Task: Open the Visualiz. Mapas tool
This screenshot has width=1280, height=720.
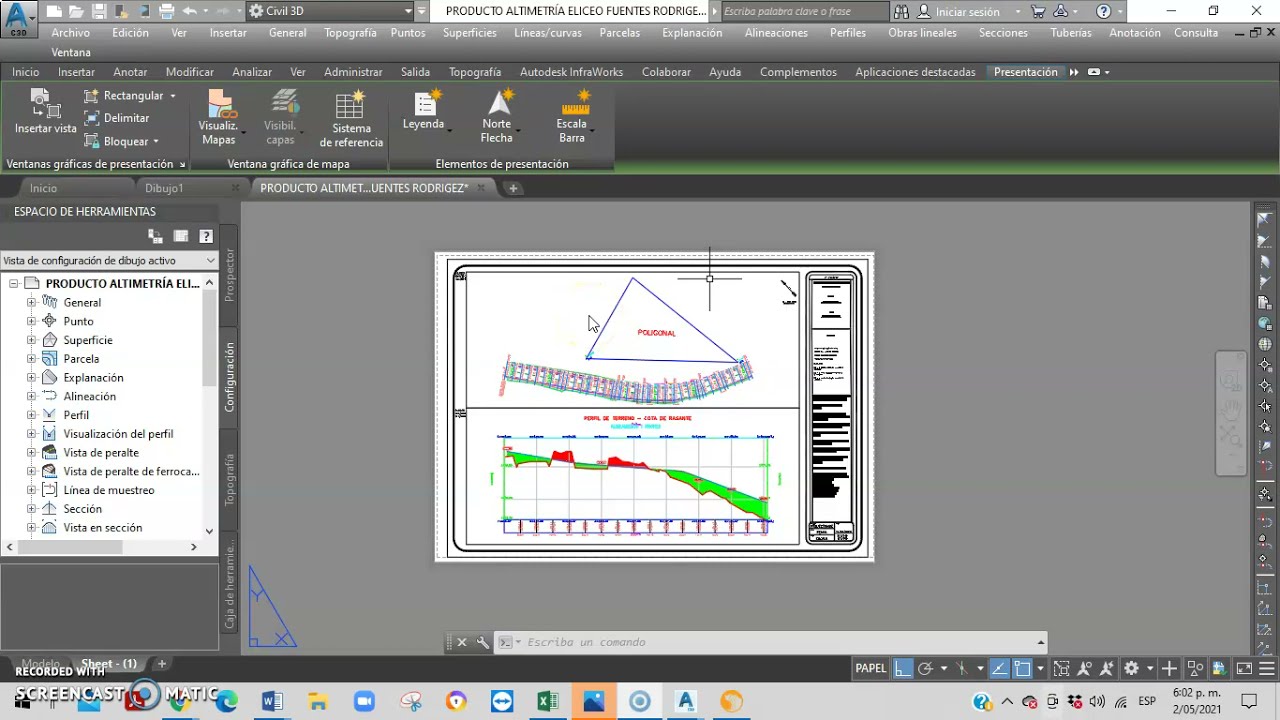Action: click(x=218, y=117)
